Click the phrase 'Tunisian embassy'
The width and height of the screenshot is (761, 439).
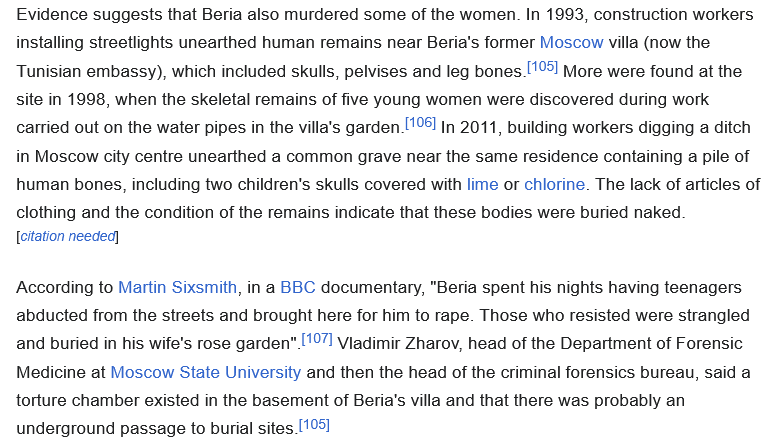click(x=86, y=71)
